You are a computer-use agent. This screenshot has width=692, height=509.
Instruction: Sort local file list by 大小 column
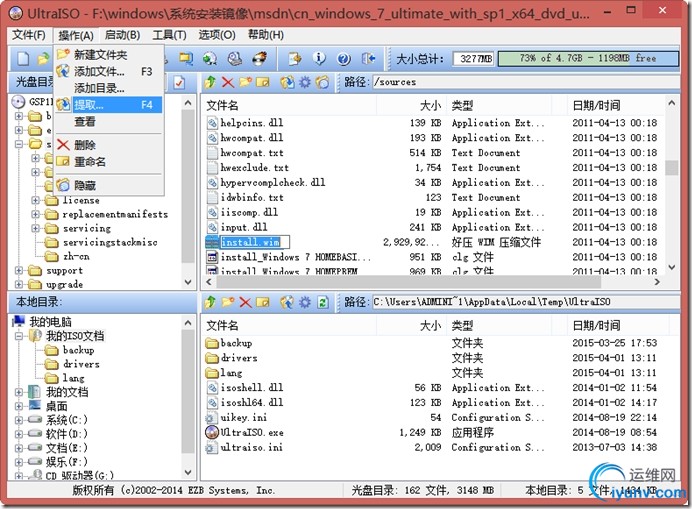pyautogui.click(x=411, y=326)
